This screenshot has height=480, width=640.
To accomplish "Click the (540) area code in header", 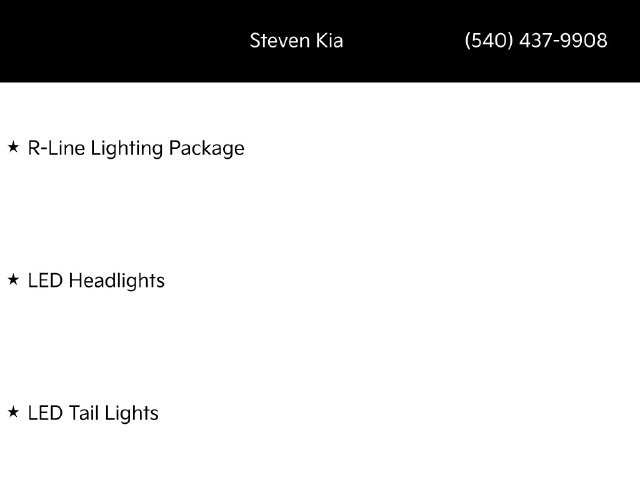I will point(489,40).
